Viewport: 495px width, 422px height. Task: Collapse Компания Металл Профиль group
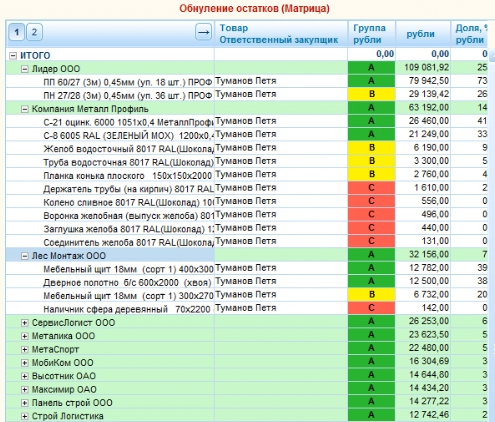24,109
